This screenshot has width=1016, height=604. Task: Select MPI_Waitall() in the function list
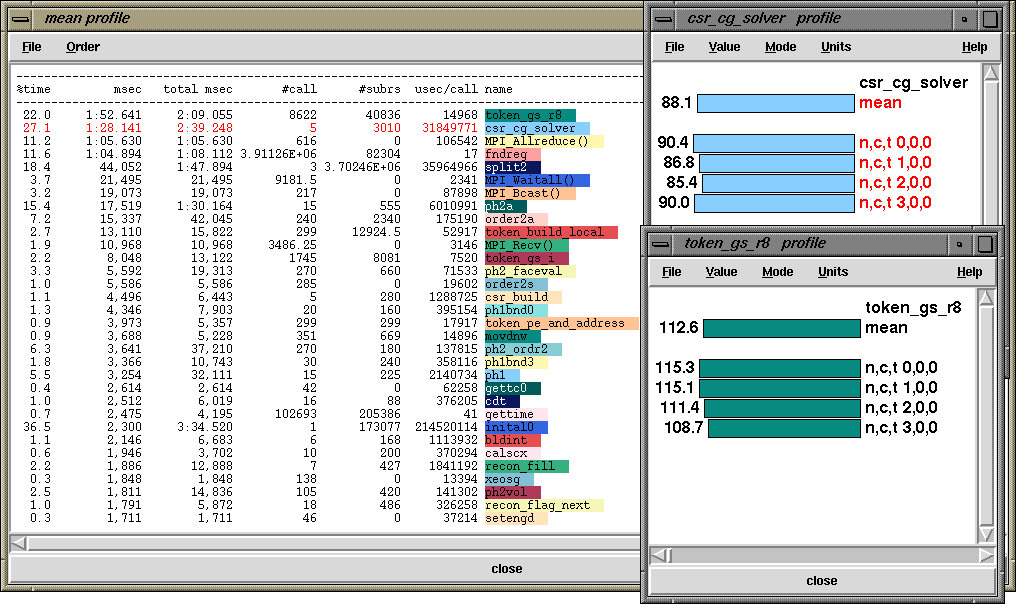pos(537,180)
